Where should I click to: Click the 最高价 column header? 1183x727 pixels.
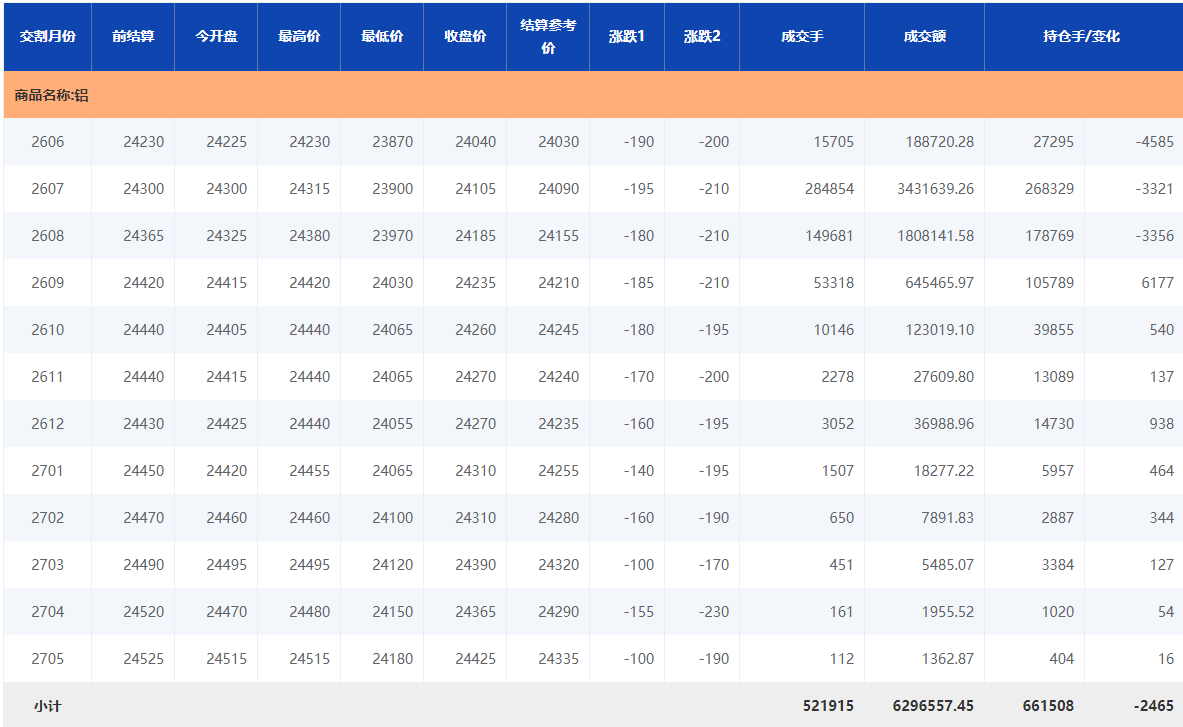[x=299, y=36]
